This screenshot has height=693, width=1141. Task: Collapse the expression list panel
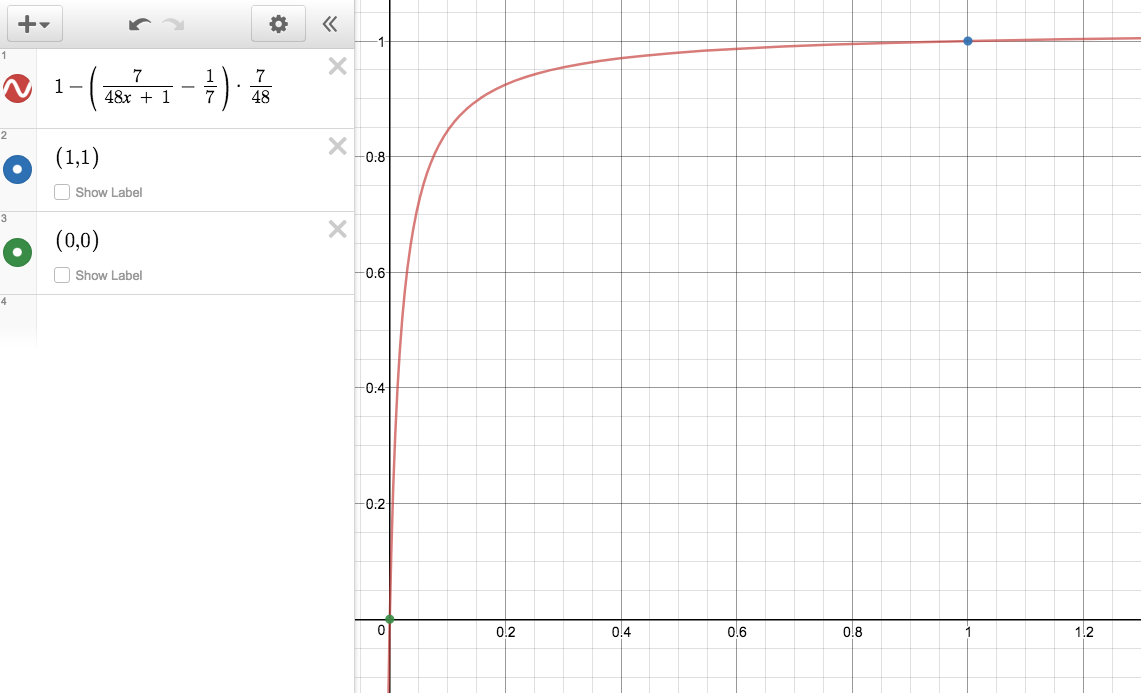[330, 24]
